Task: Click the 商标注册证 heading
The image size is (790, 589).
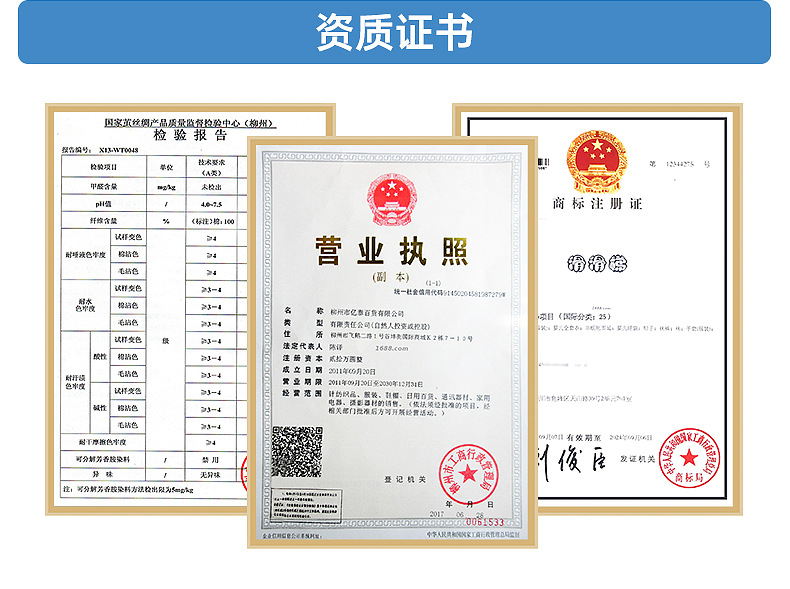Action: pyautogui.click(x=597, y=204)
